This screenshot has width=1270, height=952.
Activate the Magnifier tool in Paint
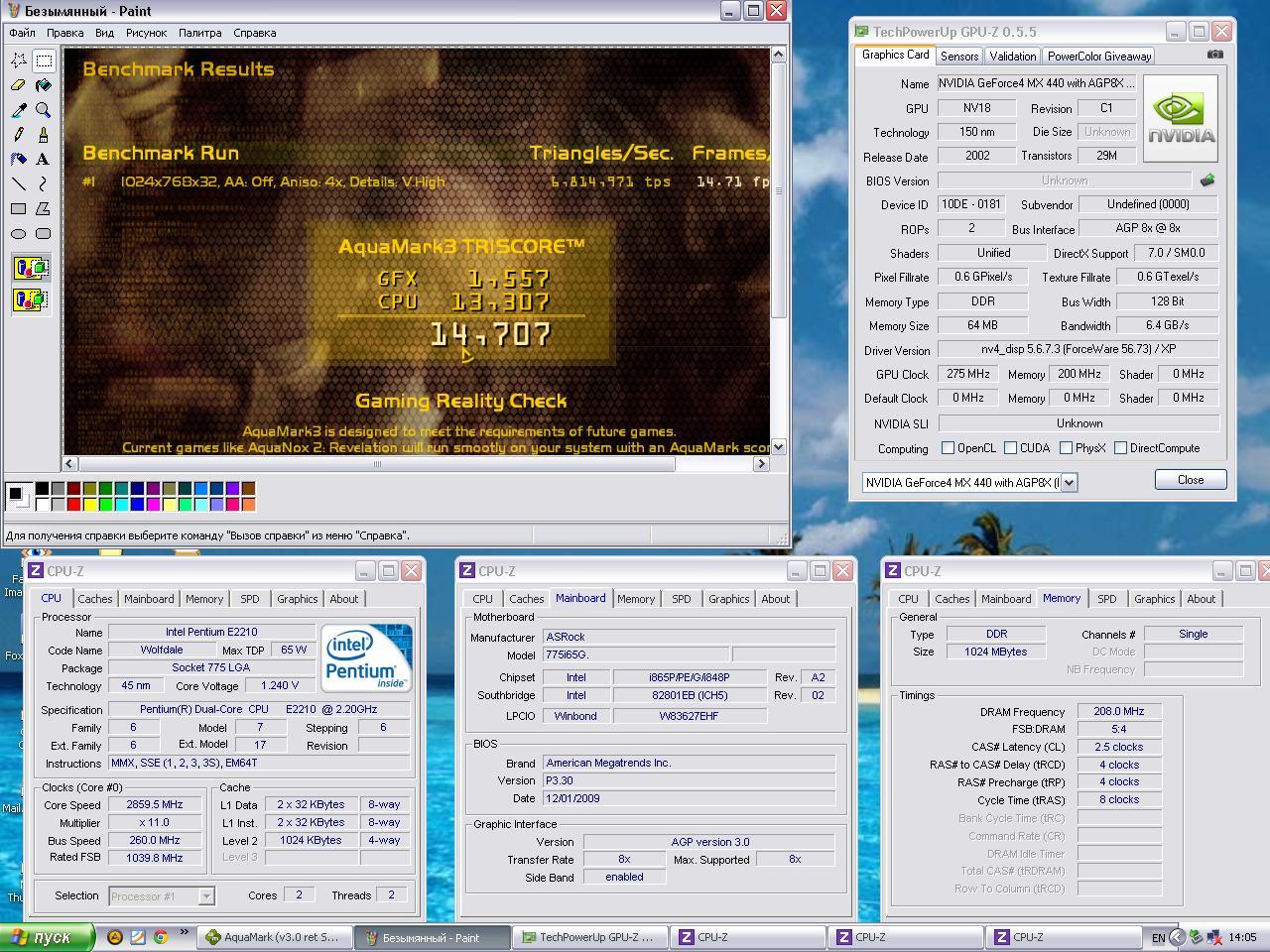pyautogui.click(x=43, y=110)
